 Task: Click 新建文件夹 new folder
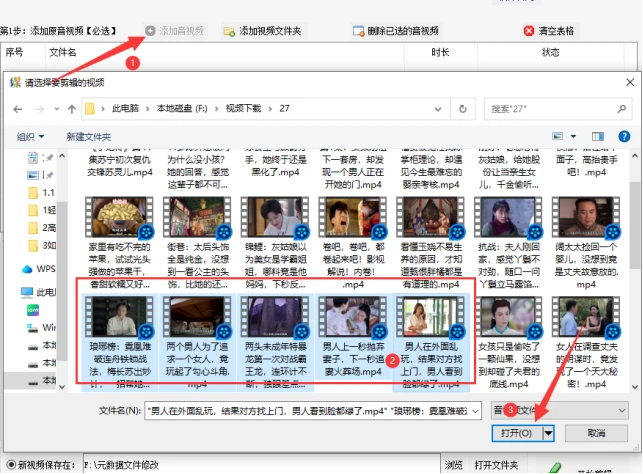click(x=89, y=137)
